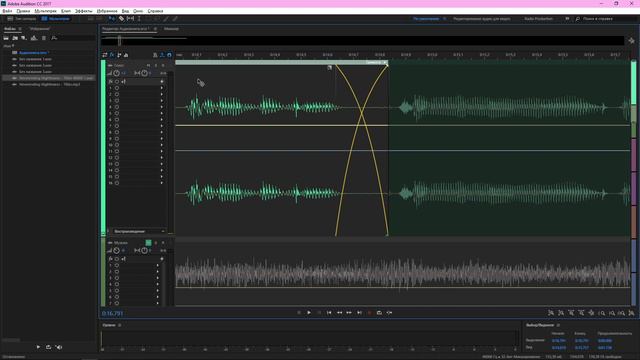The height and width of the screenshot is (360, 640).
Task: Toggle Loop icon at bottom of Files panel
Action: click(48, 347)
